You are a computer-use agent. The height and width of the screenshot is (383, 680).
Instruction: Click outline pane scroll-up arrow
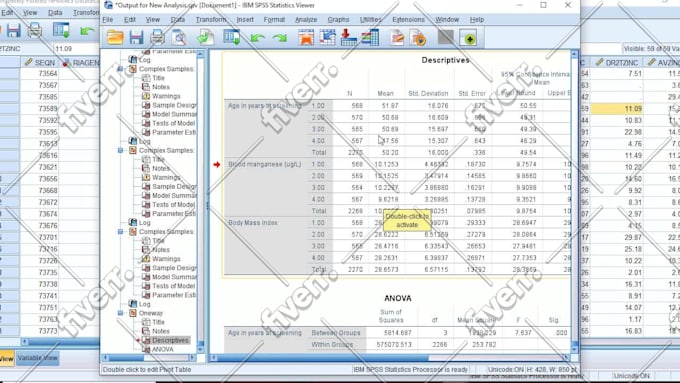coord(200,54)
